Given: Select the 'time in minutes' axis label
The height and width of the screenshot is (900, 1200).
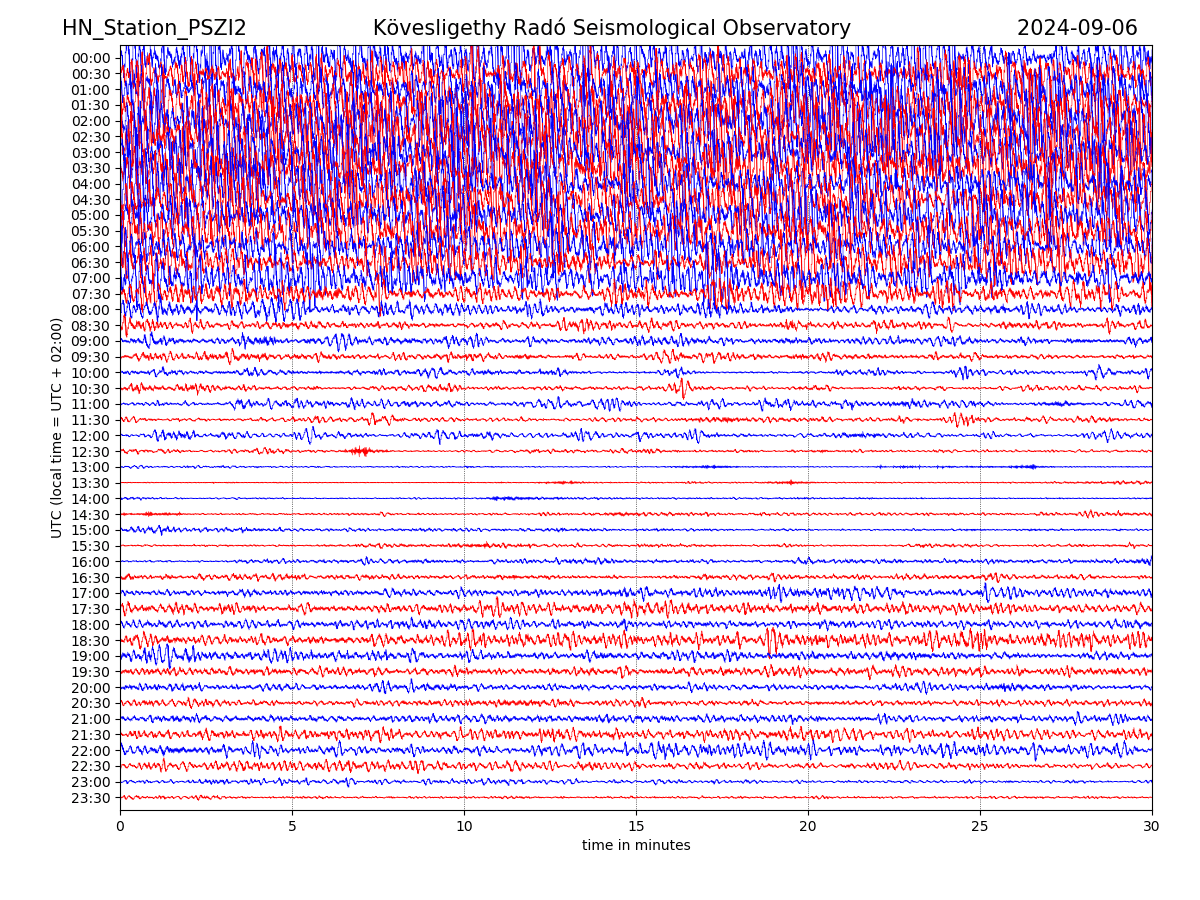Looking at the screenshot, I should [636, 846].
